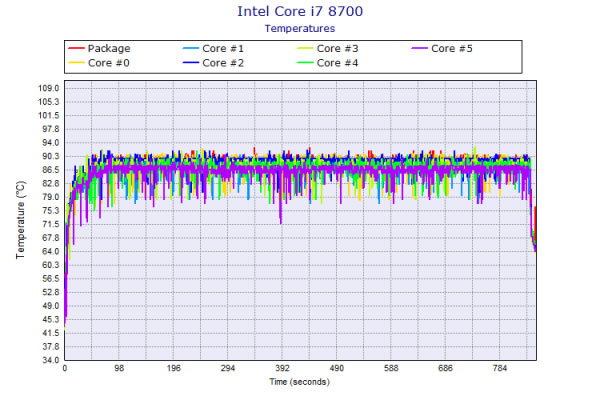This screenshot has height=400, width=600.
Task: Click the 71.5 y-axis value
Action: click(x=51, y=224)
